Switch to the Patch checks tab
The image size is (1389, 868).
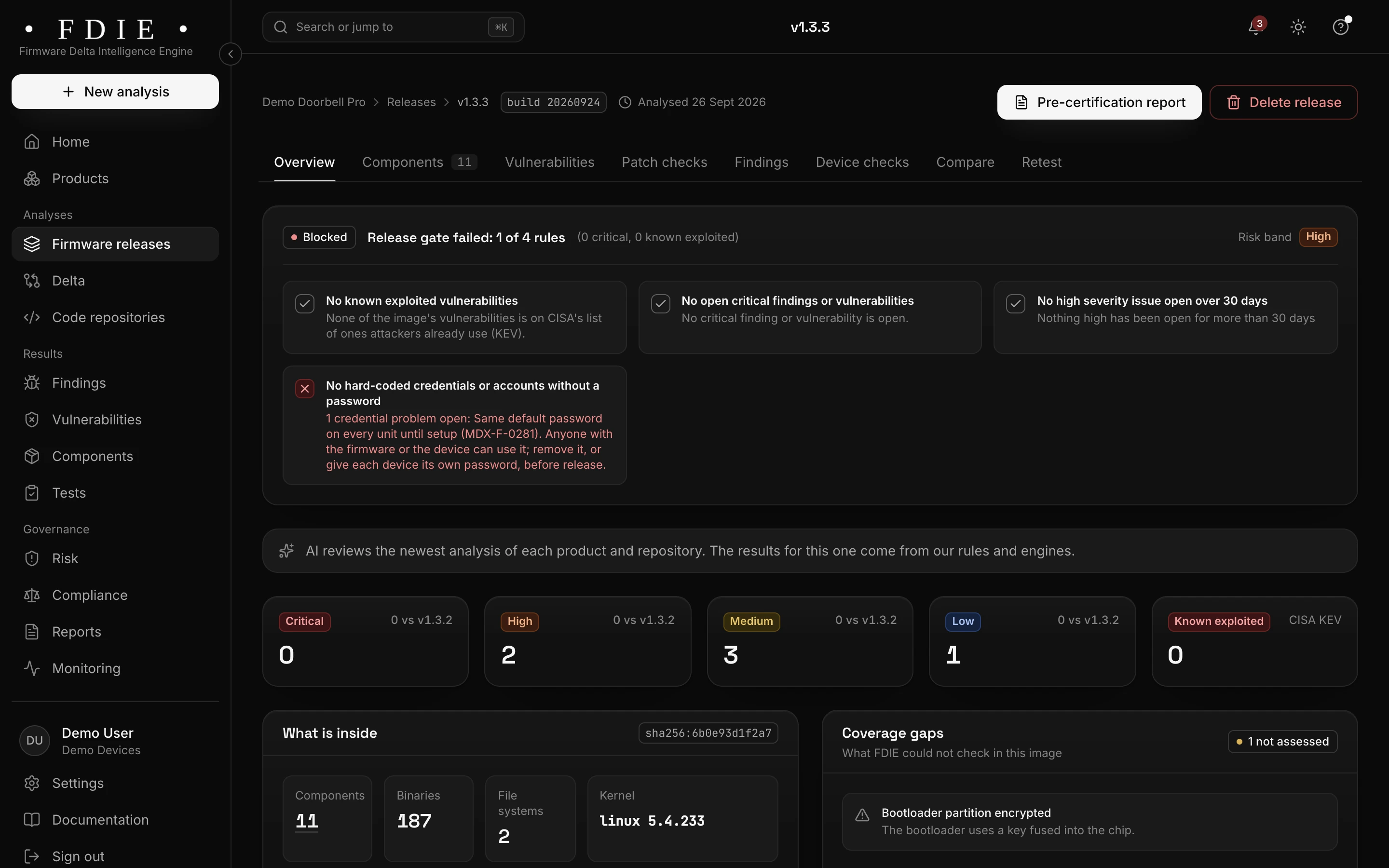point(664,163)
